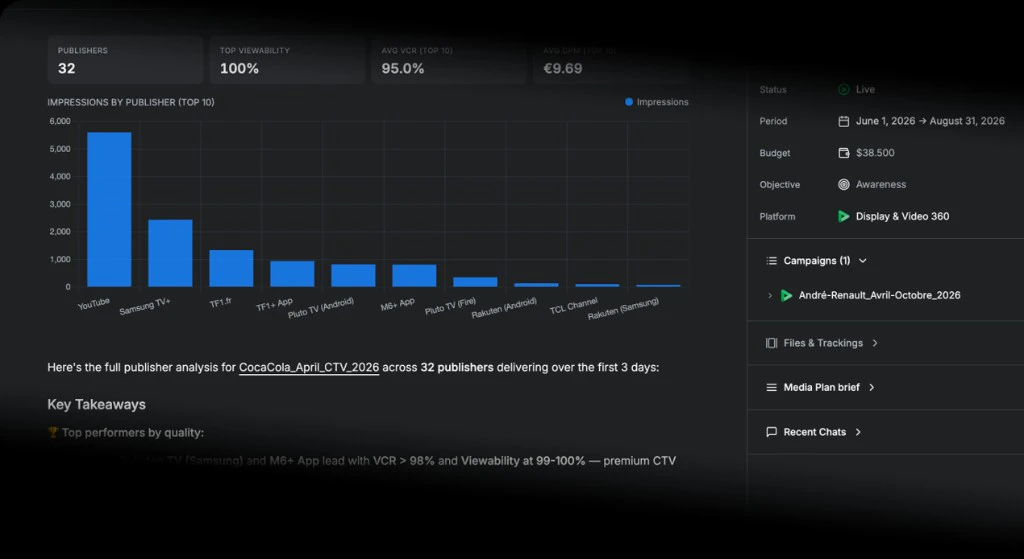Open the CocaCola_April_CTV_2026 link
This screenshot has width=1024, height=559.
(309, 368)
